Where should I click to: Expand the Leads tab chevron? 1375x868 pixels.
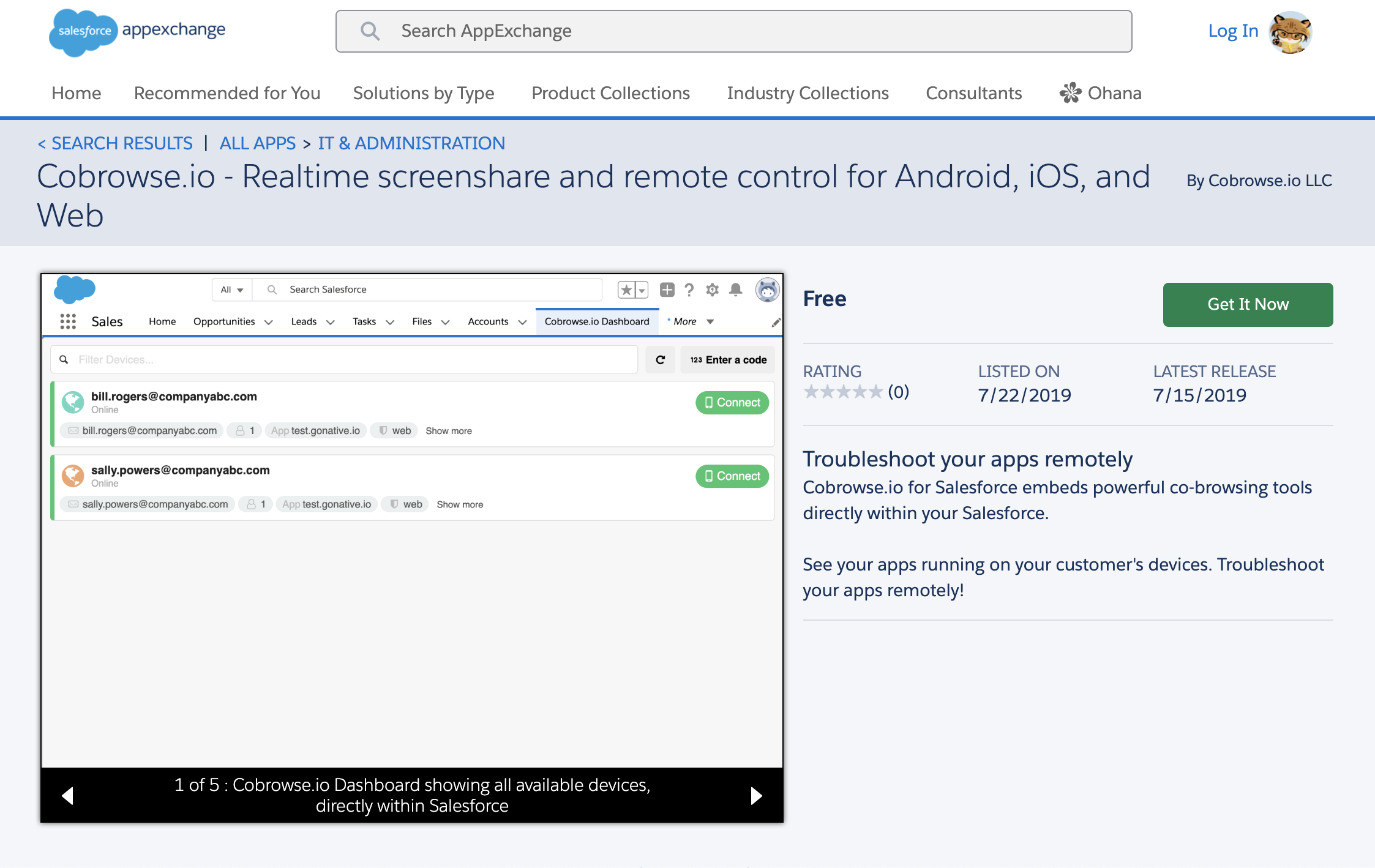pos(331,322)
